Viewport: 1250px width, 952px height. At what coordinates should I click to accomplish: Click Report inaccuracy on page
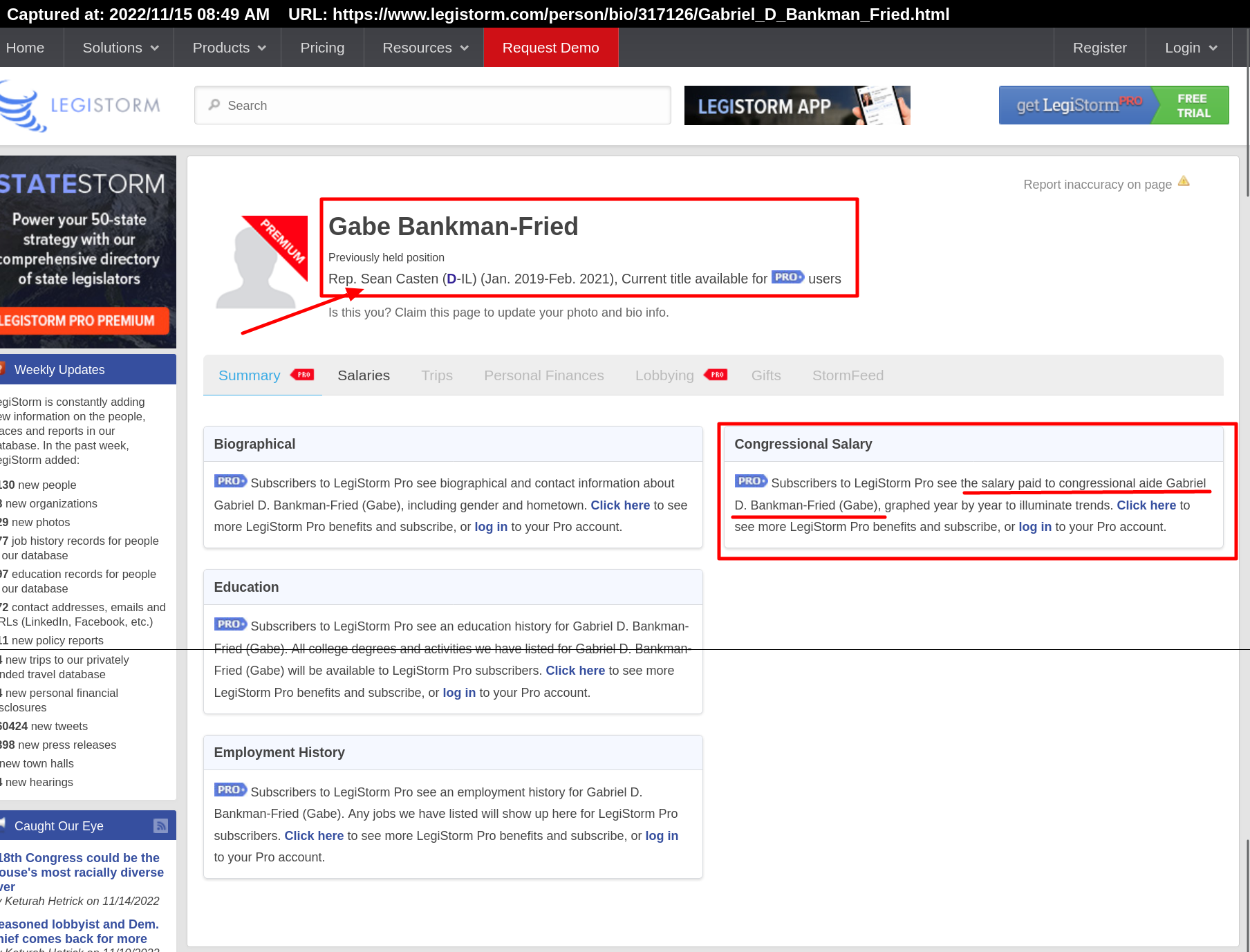[x=1097, y=185]
